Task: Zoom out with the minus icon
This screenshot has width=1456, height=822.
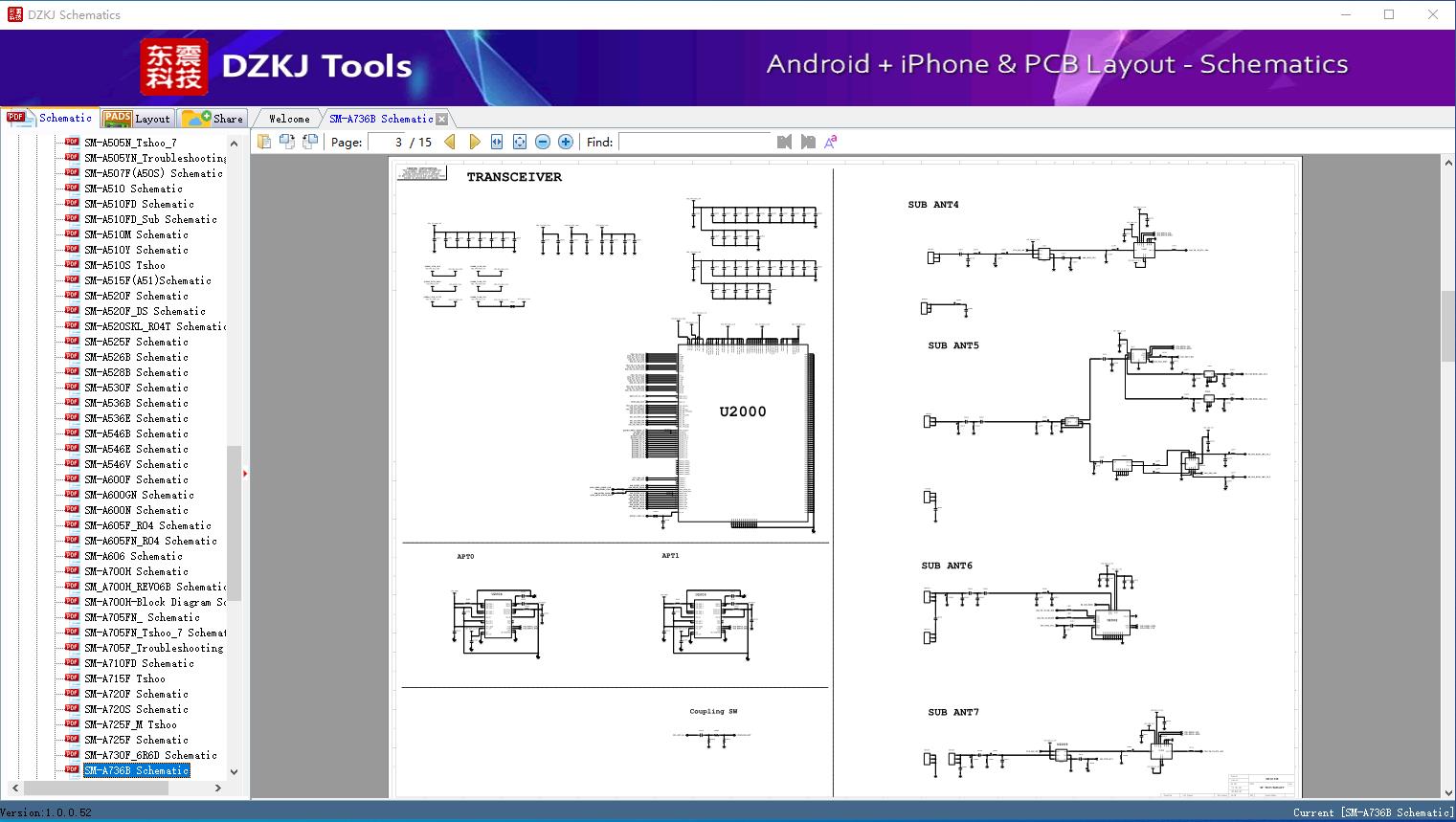Action: pos(543,142)
